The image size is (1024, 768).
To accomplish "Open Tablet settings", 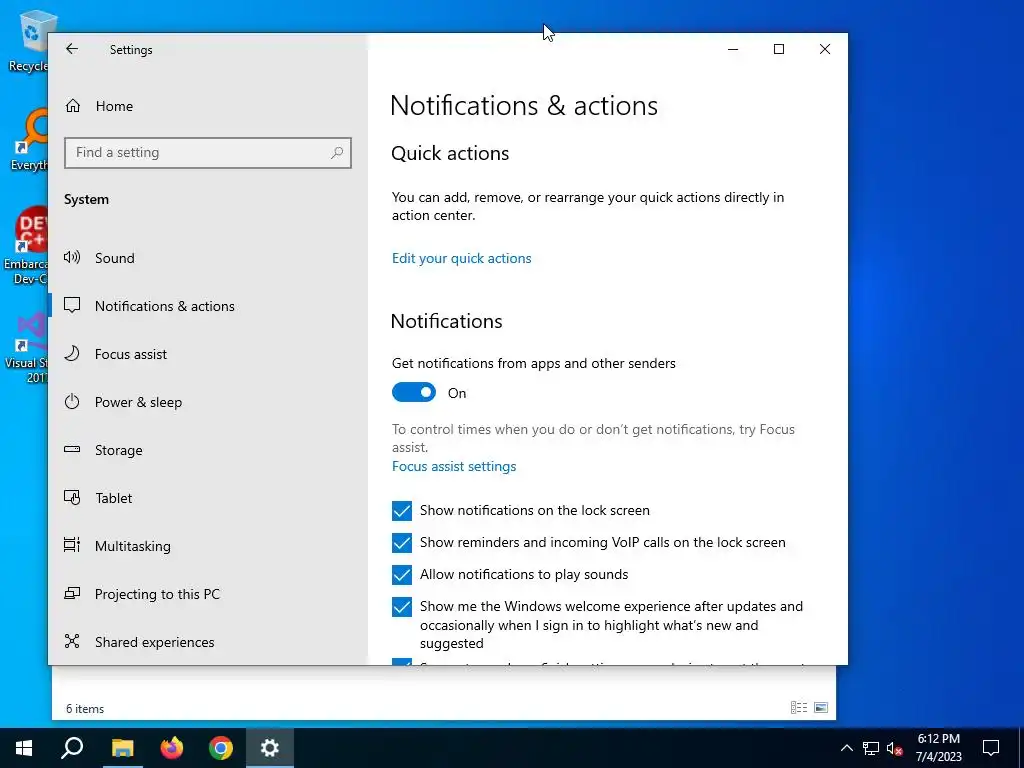I will (208, 498).
